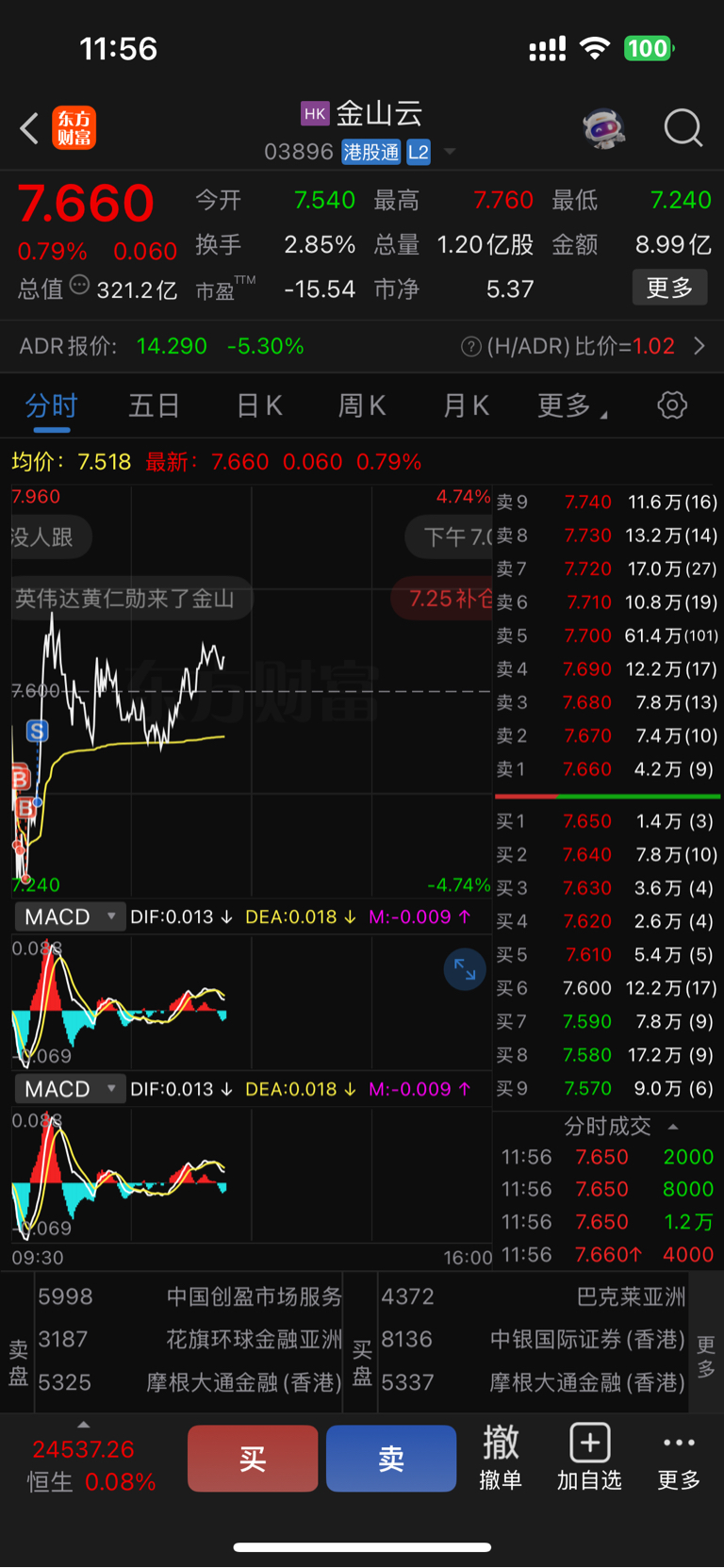The image size is (724, 1568).
Task: Tap the green battery 100 status indicator
Action: (x=649, y=48)
